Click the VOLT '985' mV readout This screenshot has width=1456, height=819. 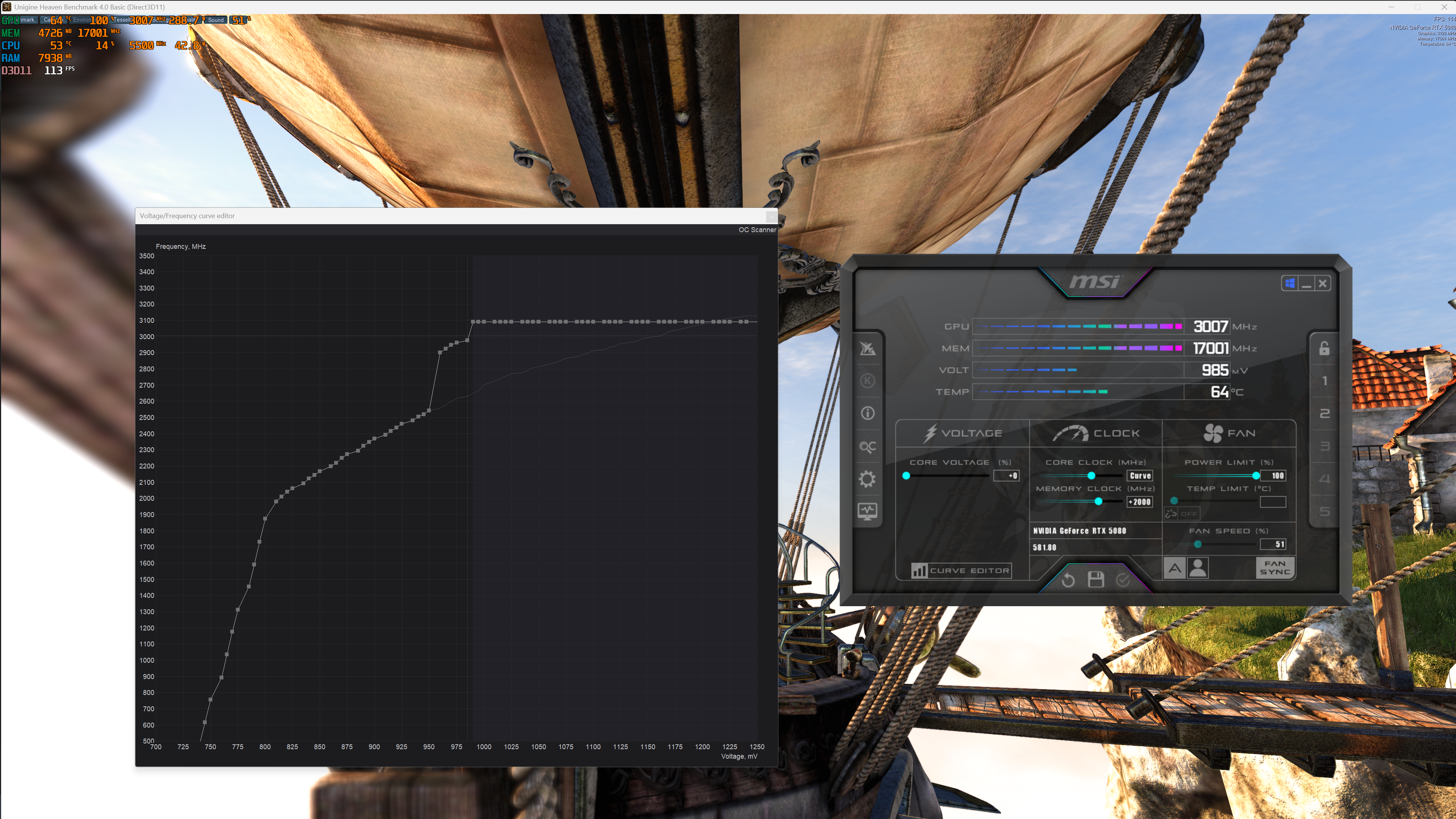click(1215, 370)
